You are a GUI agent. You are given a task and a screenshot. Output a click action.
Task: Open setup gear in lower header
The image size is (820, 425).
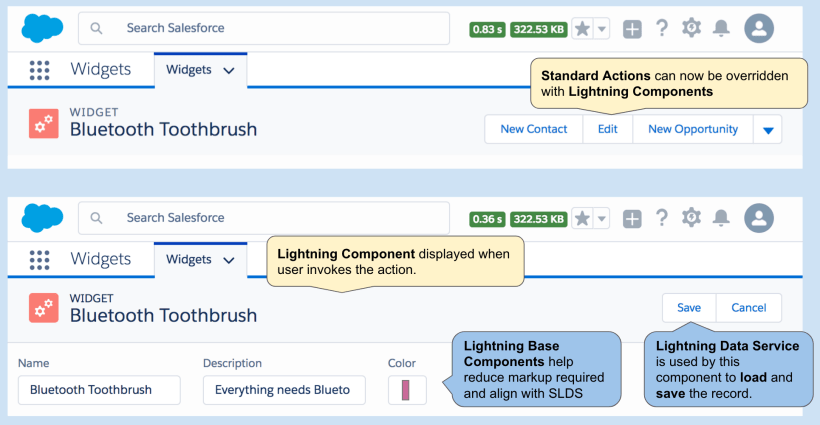click(x=691, y=217)
